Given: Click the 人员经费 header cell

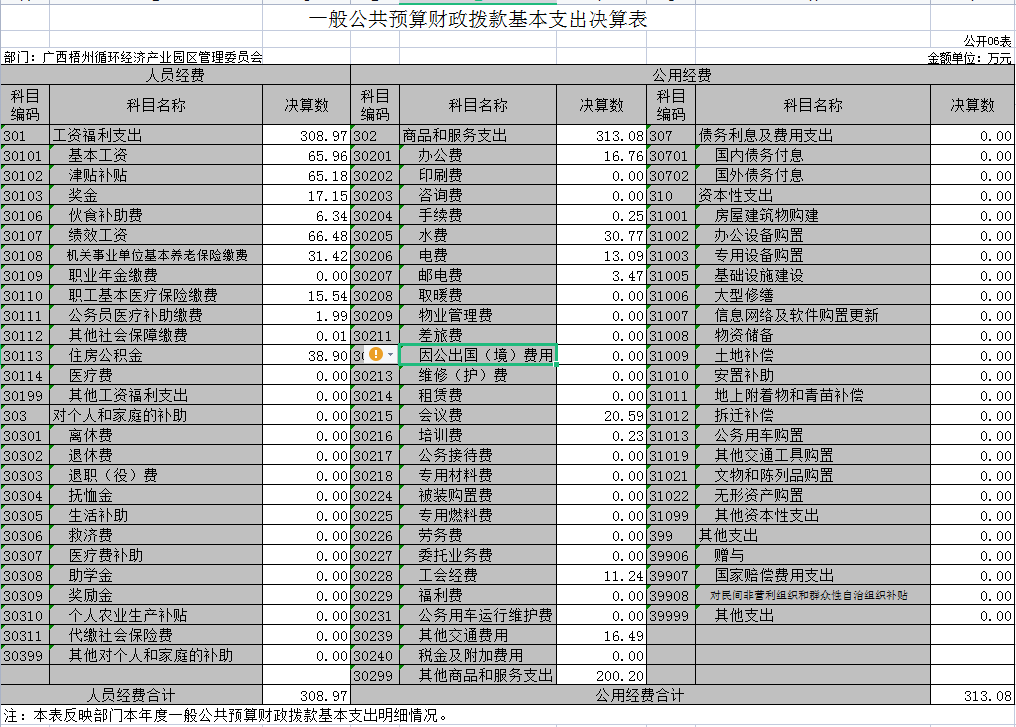Looking at the screenshot, I should (175, 75).
